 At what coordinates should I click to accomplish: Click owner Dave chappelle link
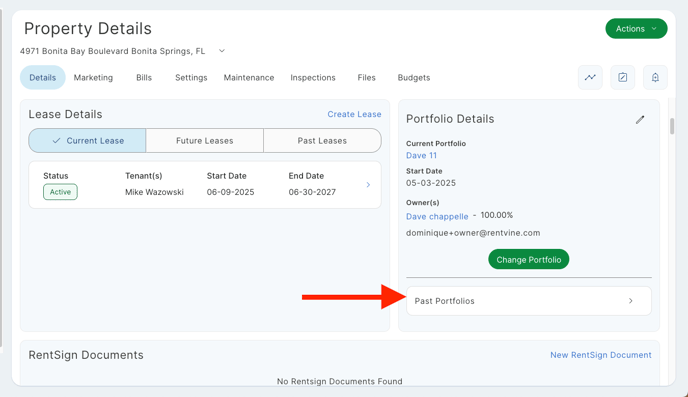tap(437, 216)
